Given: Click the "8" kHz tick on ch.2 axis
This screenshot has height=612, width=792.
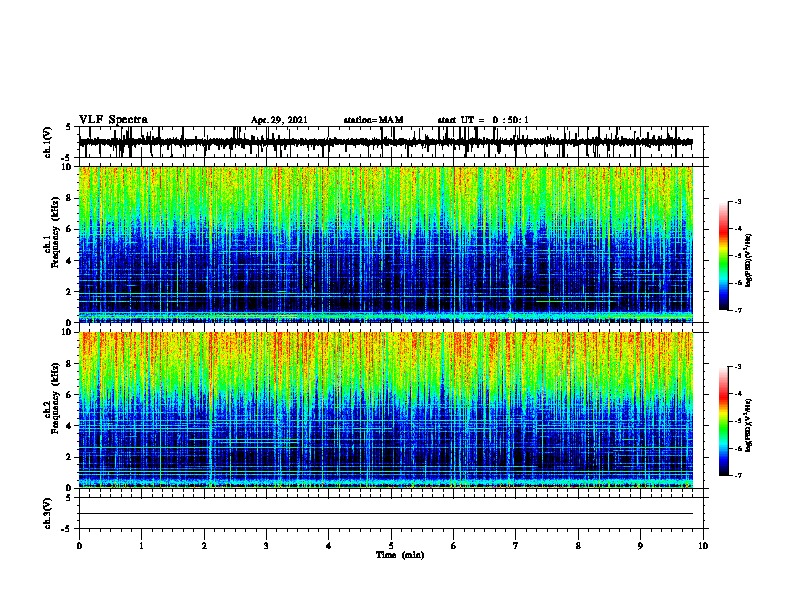Looking at the screenshot, I should click(70, 364).
